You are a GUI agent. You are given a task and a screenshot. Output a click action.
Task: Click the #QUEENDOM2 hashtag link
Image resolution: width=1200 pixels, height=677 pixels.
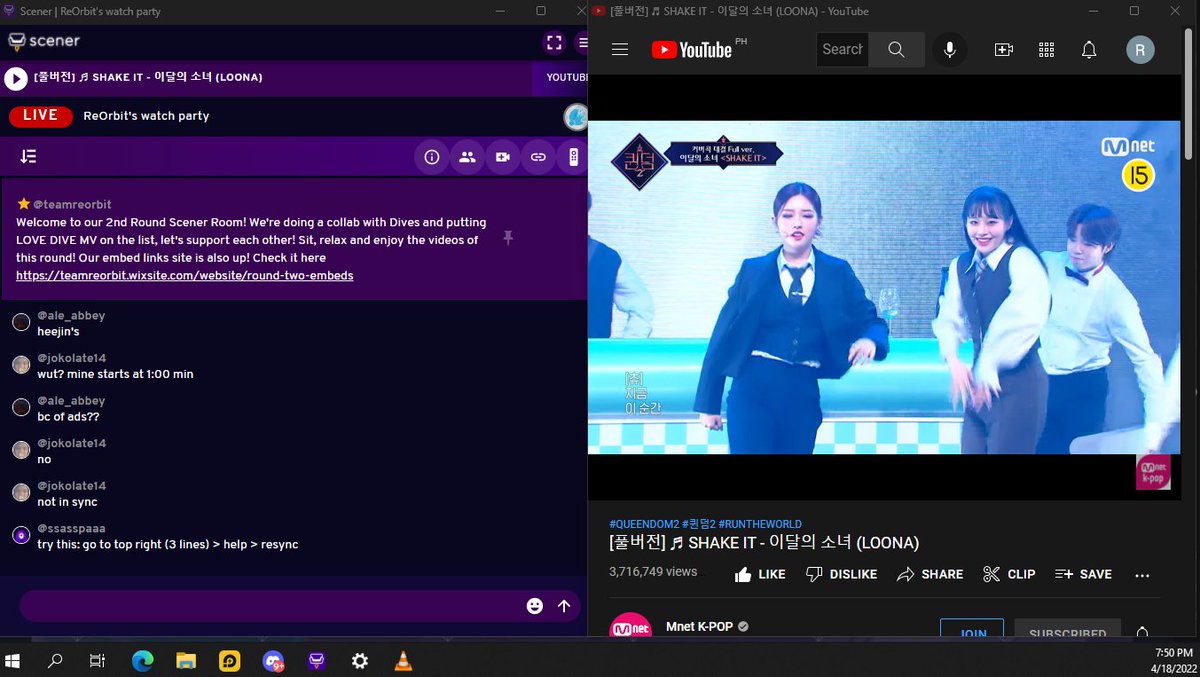pyautogui.click(x=644, y=524)
